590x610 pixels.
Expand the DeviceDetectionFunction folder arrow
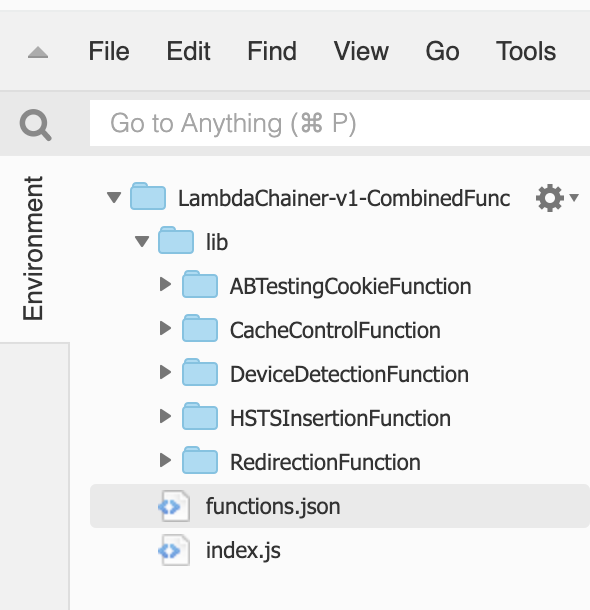coord(165,372)
